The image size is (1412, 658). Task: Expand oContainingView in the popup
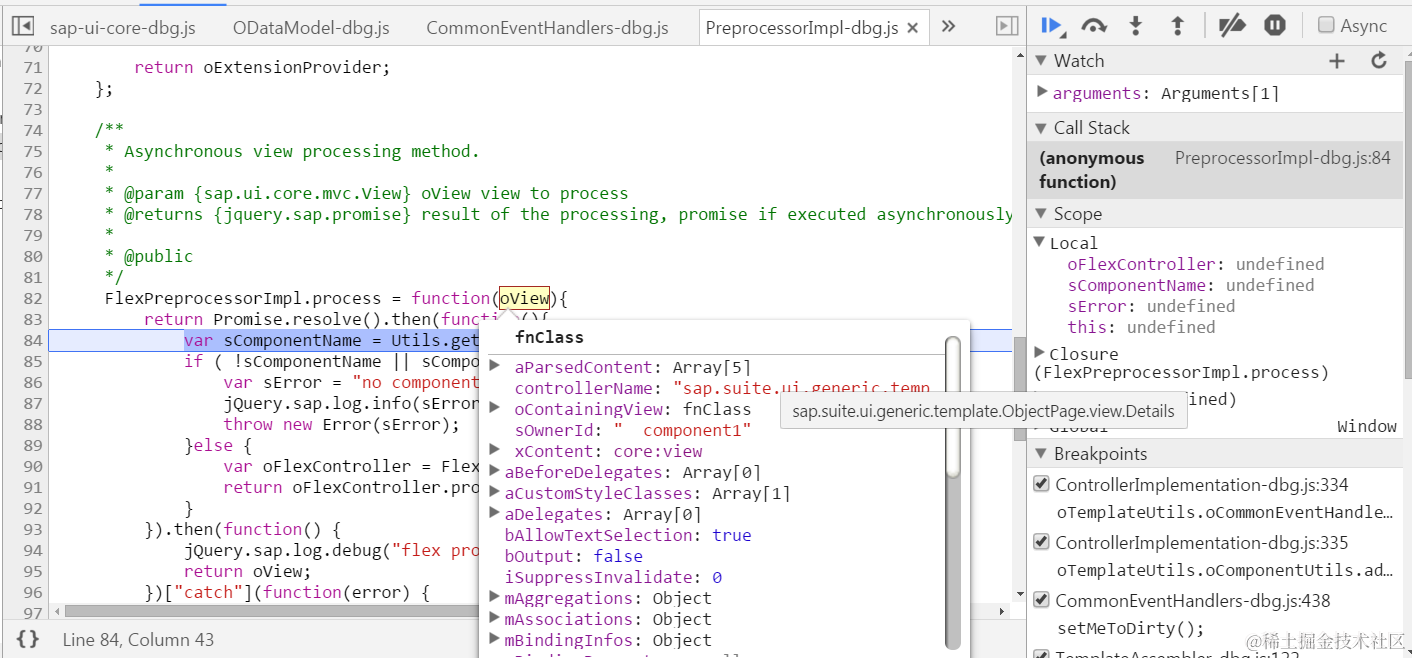click(x=495, y=408)
